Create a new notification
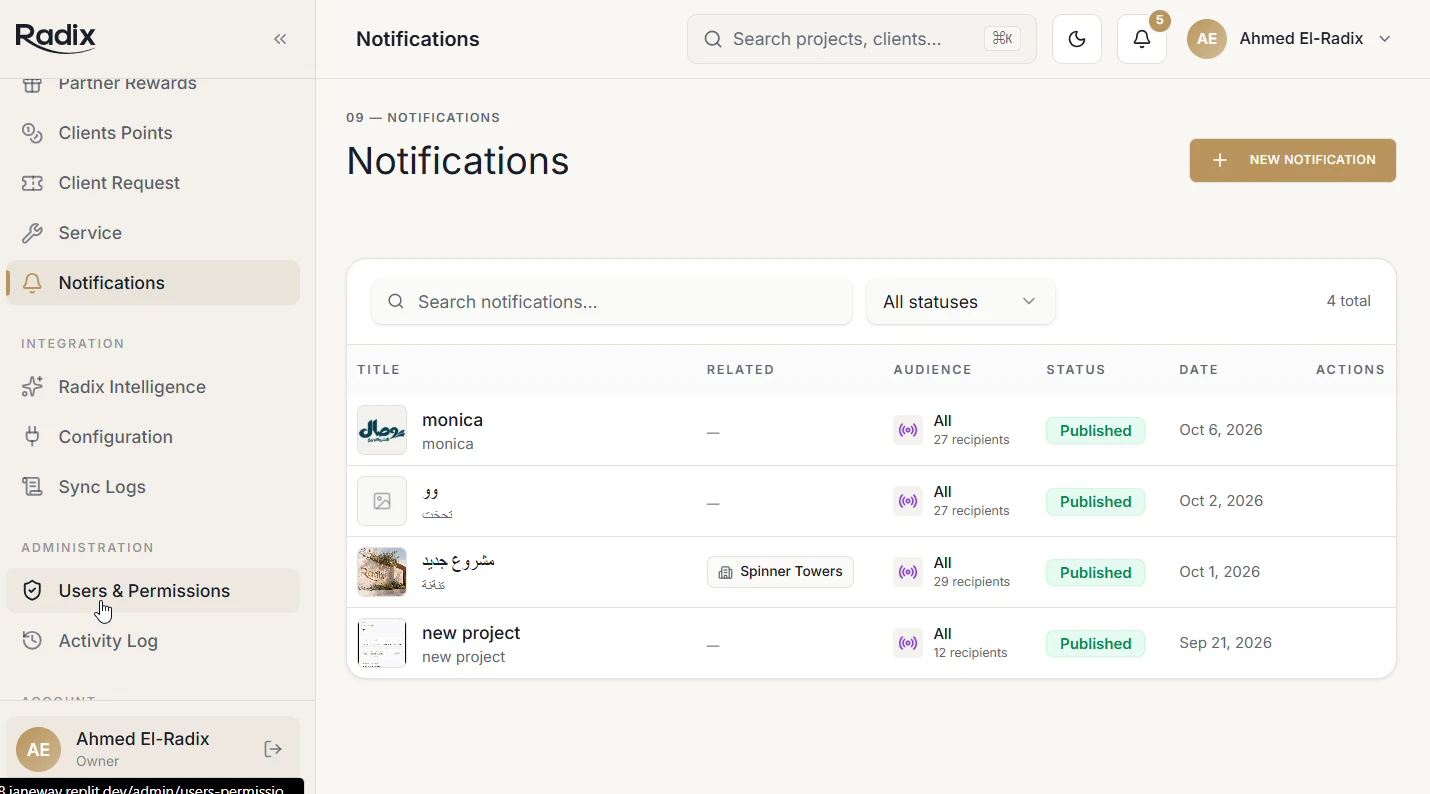This screenshot has height=794, width=1430. pyautogui.click(x=1293, y=160)
